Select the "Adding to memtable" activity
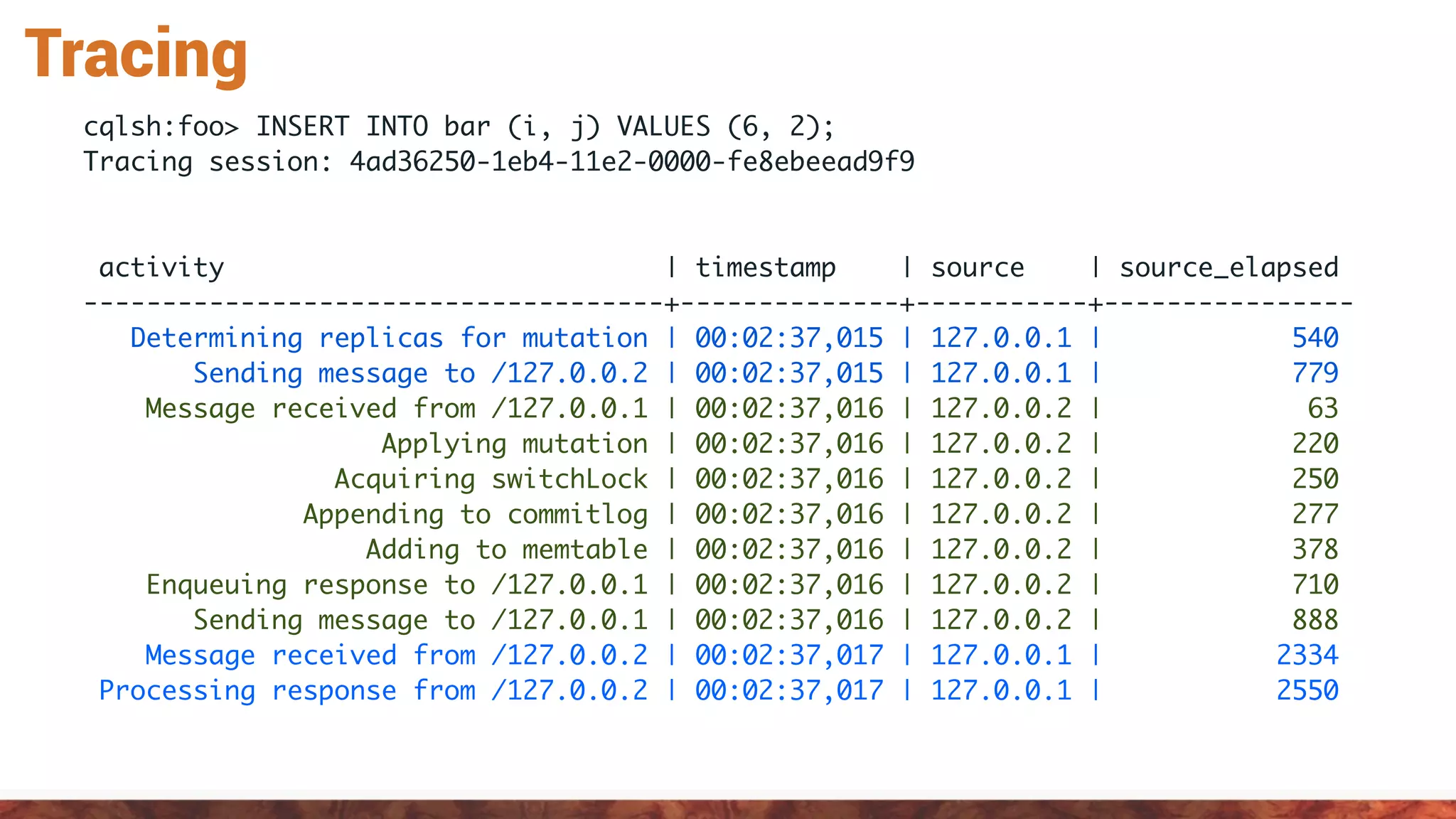This screenshot has width=1456, height=819. 507,550
